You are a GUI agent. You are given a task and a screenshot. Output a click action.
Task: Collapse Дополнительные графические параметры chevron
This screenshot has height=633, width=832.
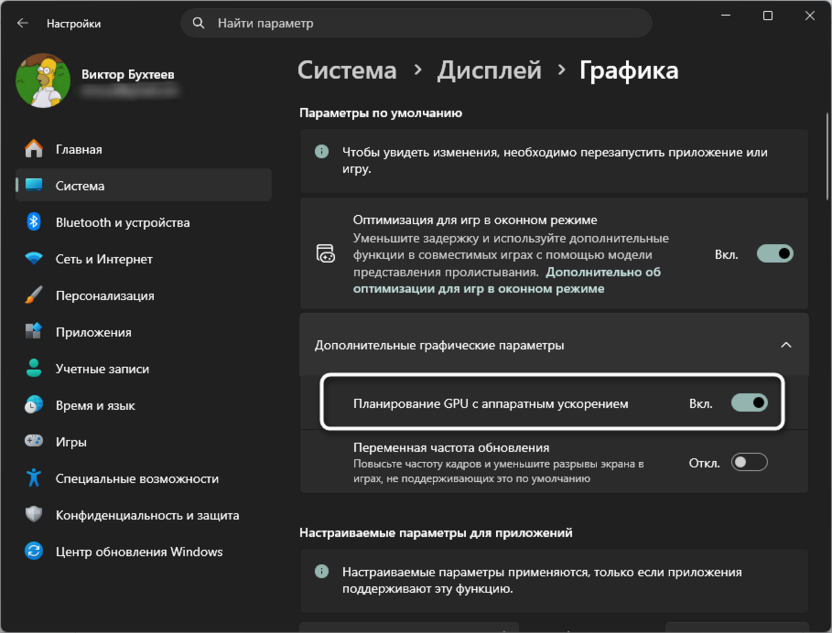(786, 345)
